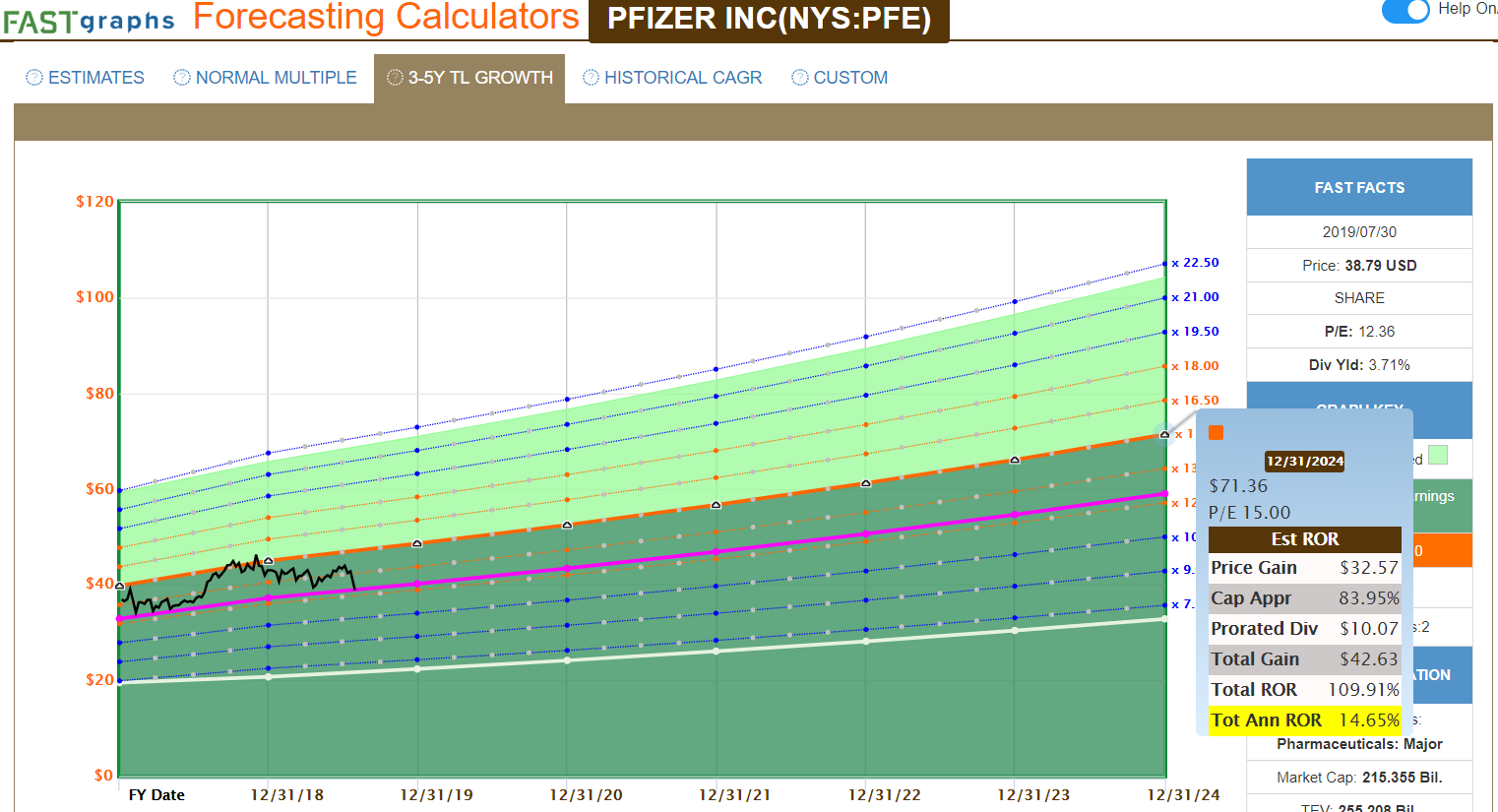Click the 12/31/23 triangle marker on orange line
Image resolution: width=1498 pixels, height=812 pixels.
tap(1015, 460)
